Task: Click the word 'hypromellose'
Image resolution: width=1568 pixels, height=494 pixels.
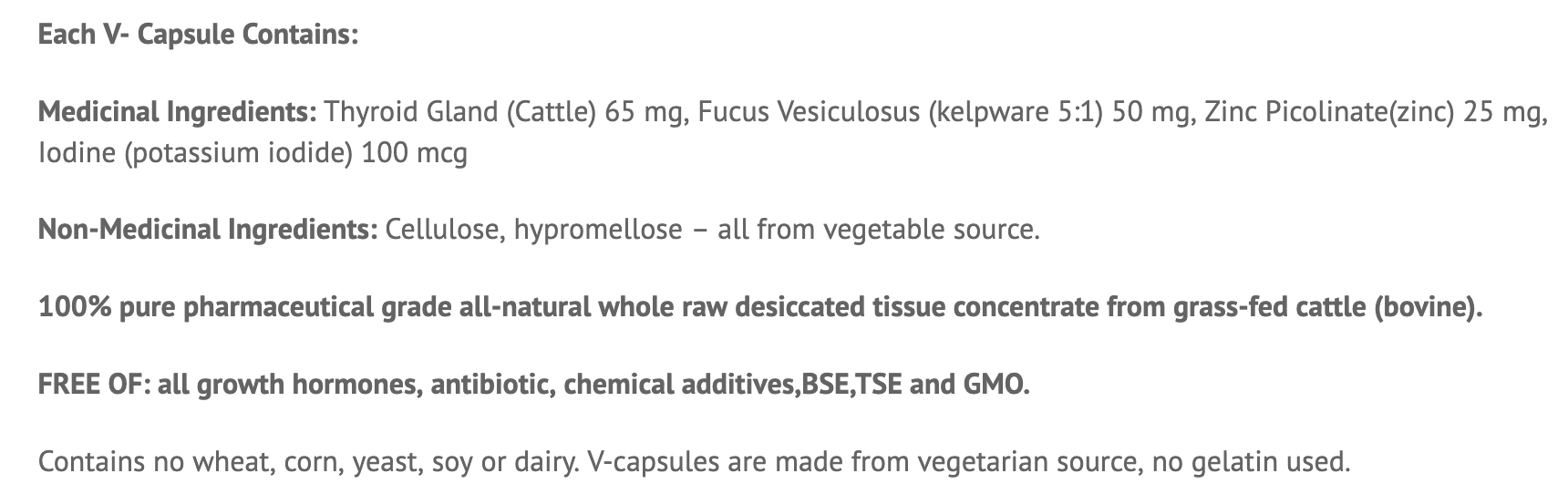Action: tap(598, 229)
